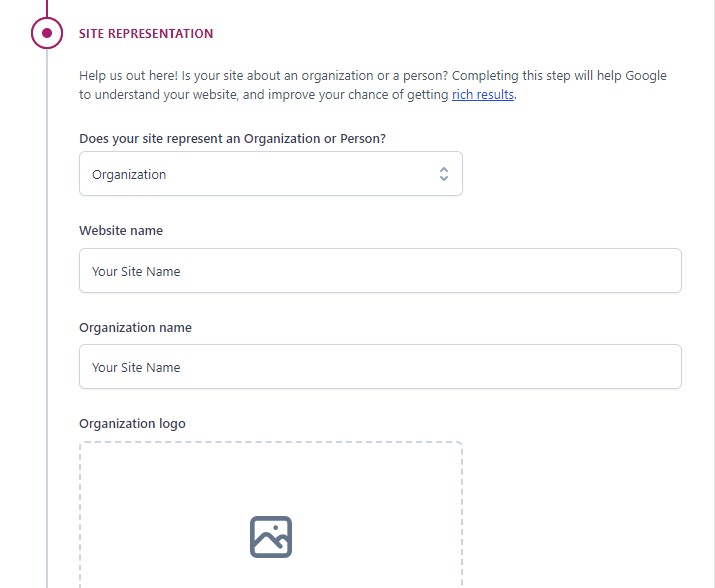
Task: Click the Site Representation step circle icon
Action: point(47,33)
